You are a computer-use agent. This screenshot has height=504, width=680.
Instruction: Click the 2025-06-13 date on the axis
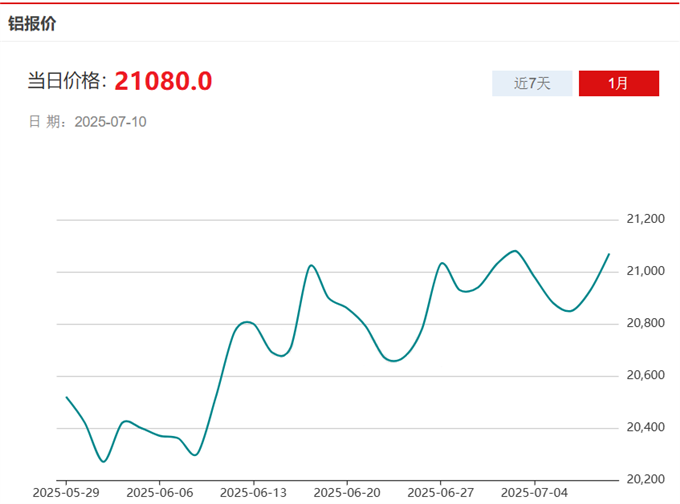[x=253, y=492]
